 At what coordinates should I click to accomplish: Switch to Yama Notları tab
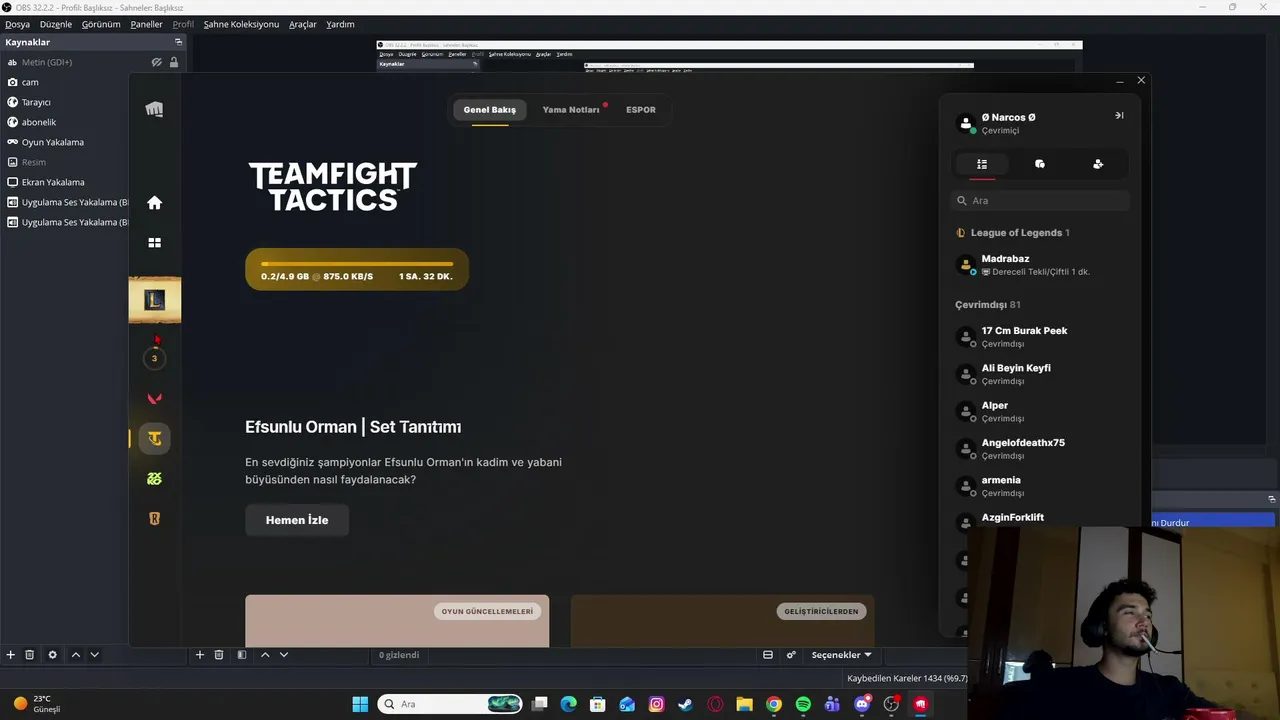571,110
